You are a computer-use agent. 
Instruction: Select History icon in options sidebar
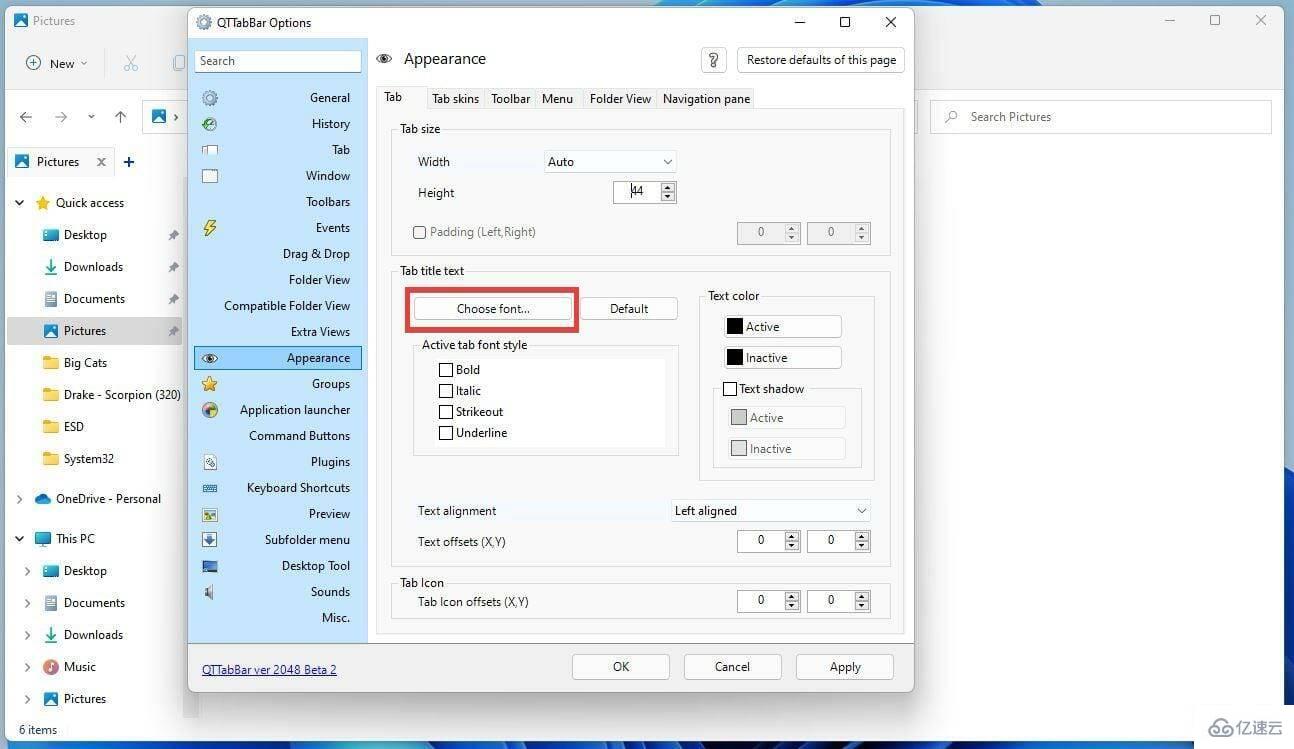[x=210, y=124]
